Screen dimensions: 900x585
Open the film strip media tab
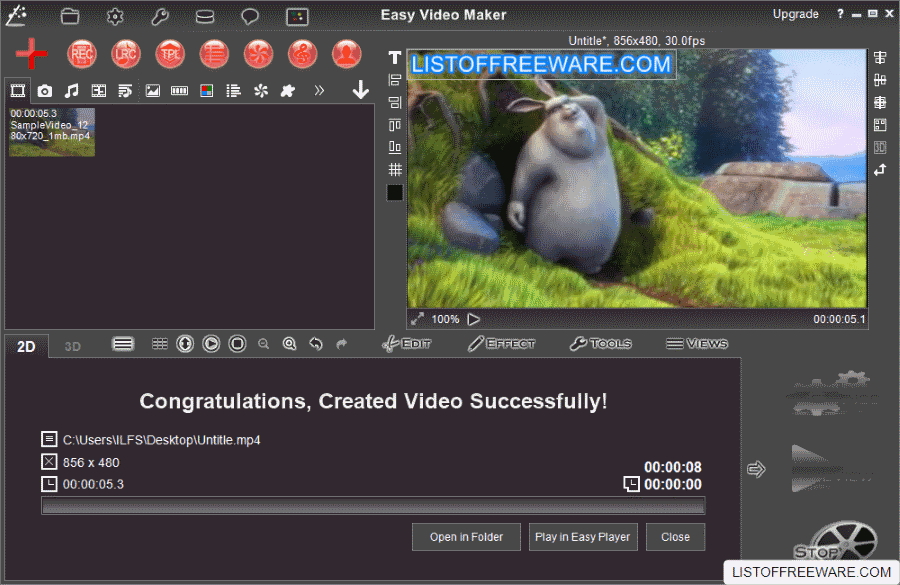[x=99, y=90]
